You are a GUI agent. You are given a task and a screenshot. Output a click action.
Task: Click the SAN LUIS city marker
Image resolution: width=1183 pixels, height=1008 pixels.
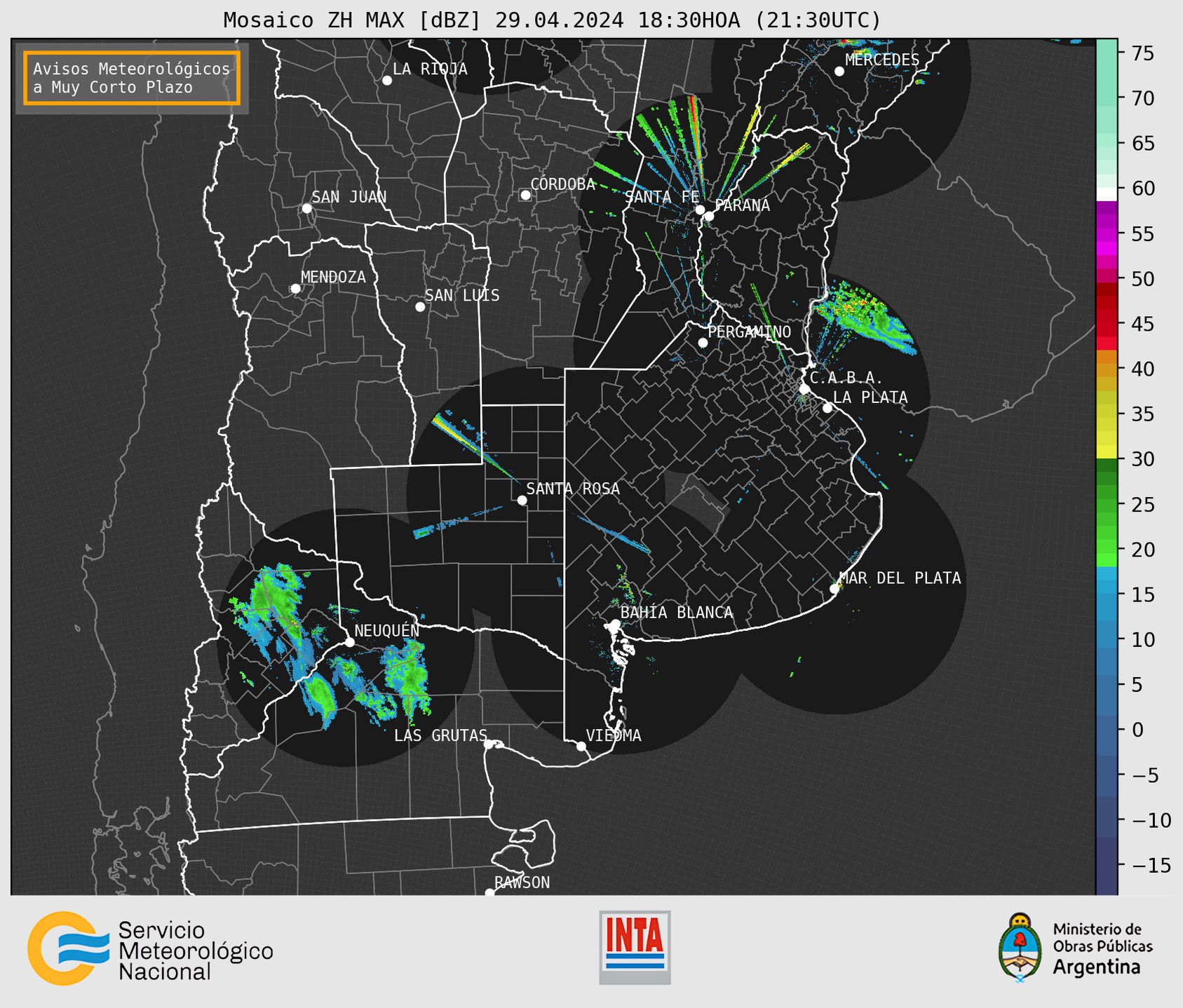pyautogui.click(x=420, y=307)
